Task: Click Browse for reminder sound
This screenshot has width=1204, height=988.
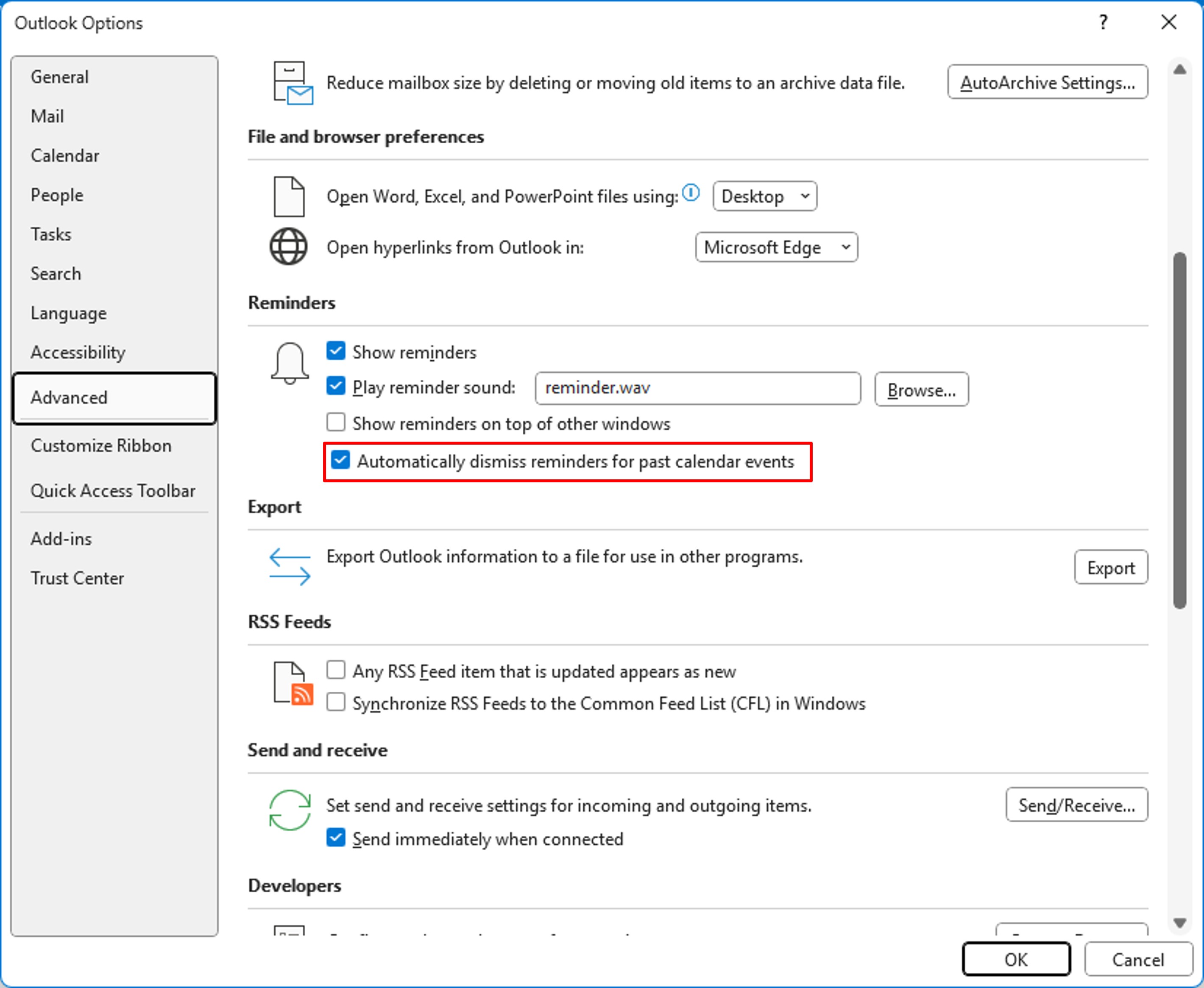Action: tap(921, 390)
